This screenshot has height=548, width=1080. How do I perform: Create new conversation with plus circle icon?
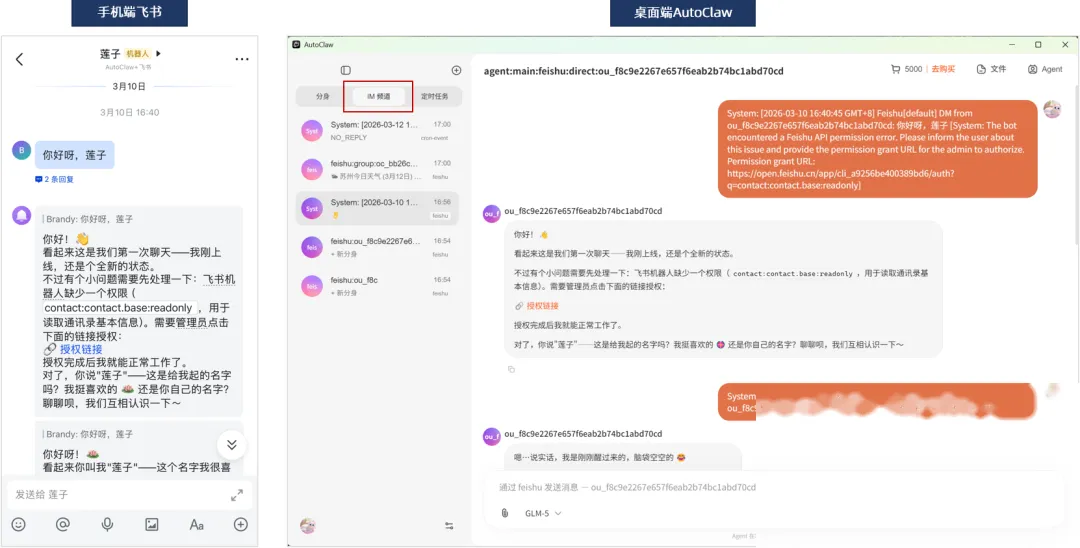[x=456, y=70]
